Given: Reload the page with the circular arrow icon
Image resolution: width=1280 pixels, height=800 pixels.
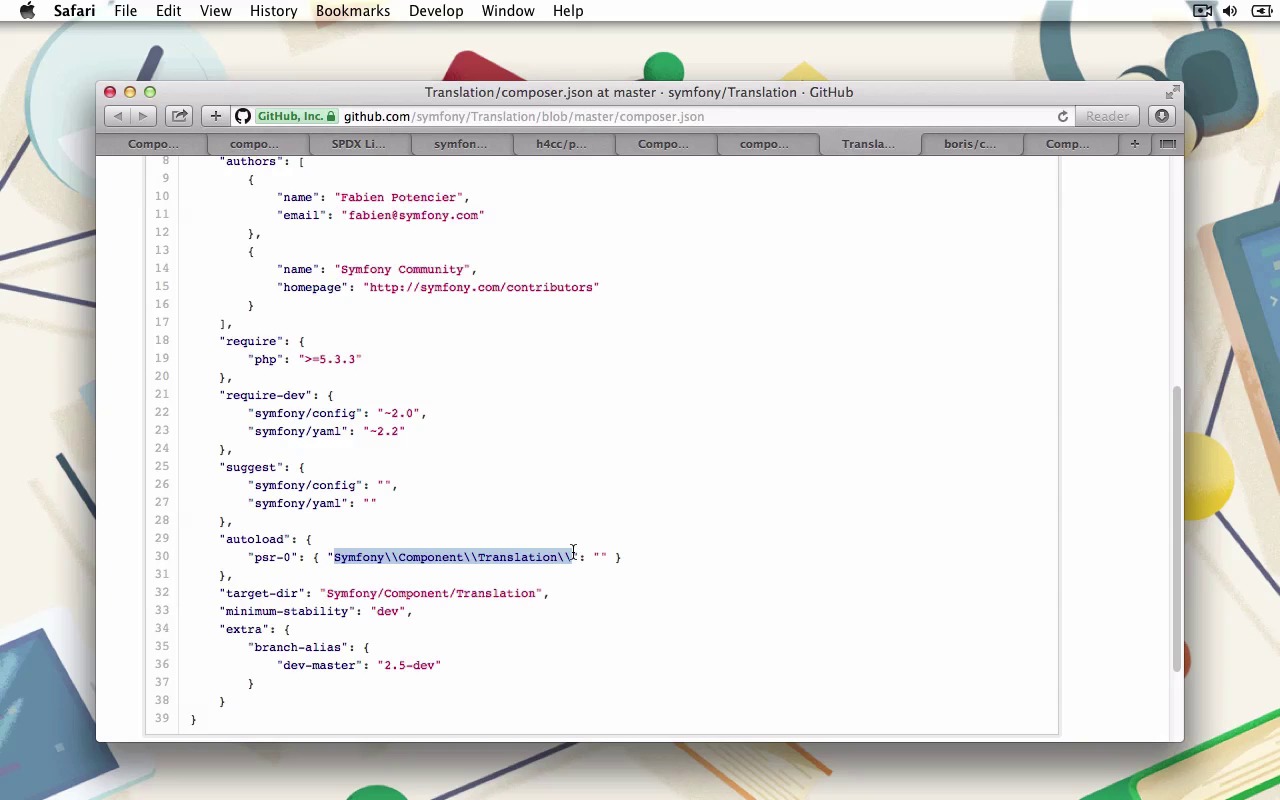Looking at the screenshot, I should (x=1062, y=117).
